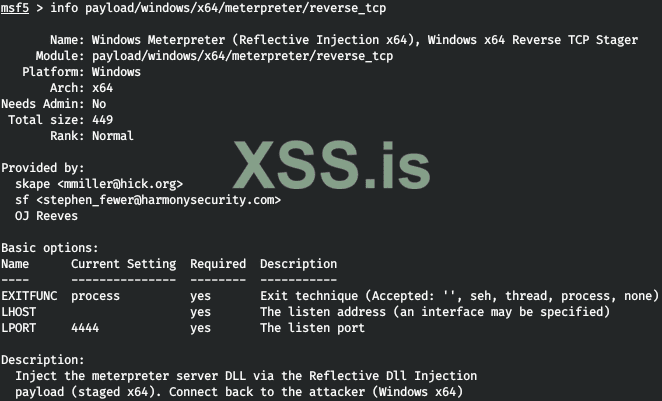Click the Arch value x64
The height and width of the screenshot is (401, 662).
point(102,88)
